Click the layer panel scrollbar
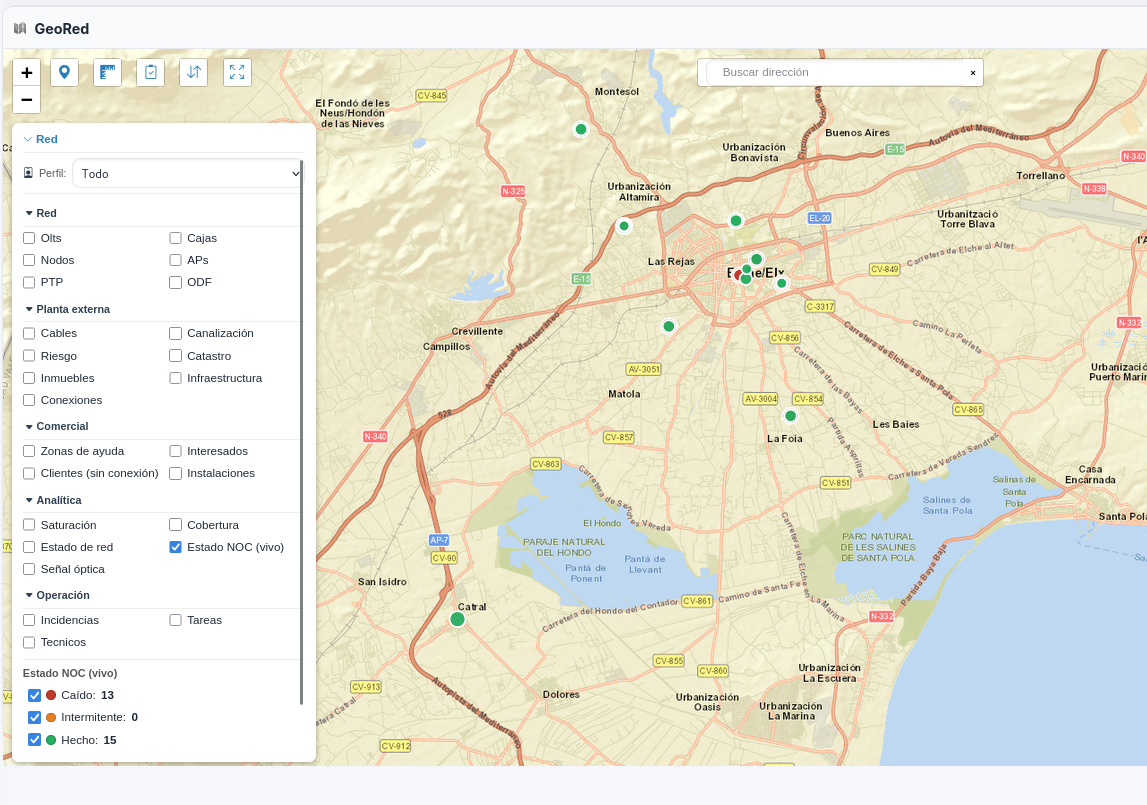 tap(301, 432)
